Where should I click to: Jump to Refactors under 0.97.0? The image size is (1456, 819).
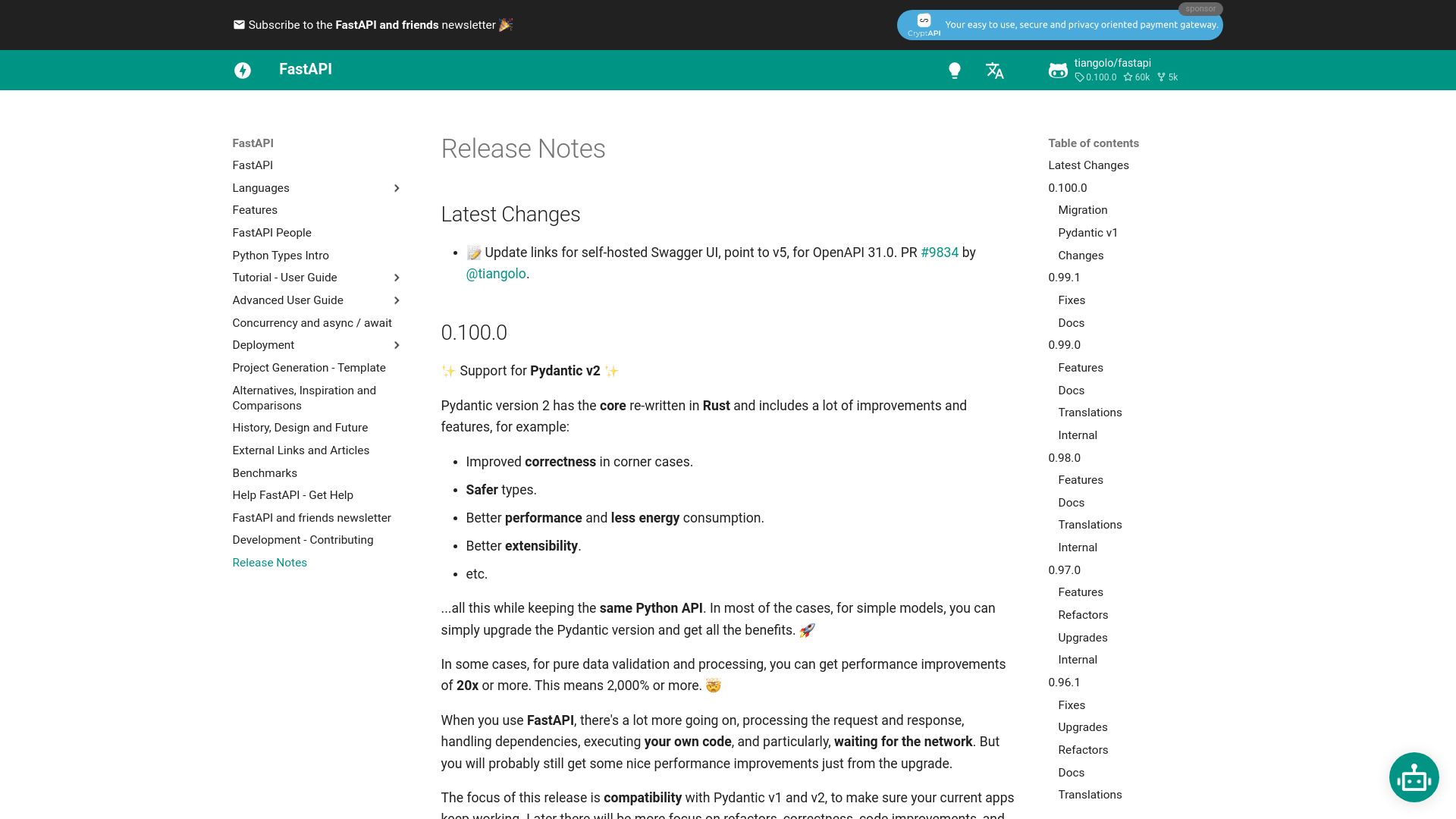[1083, 615]
